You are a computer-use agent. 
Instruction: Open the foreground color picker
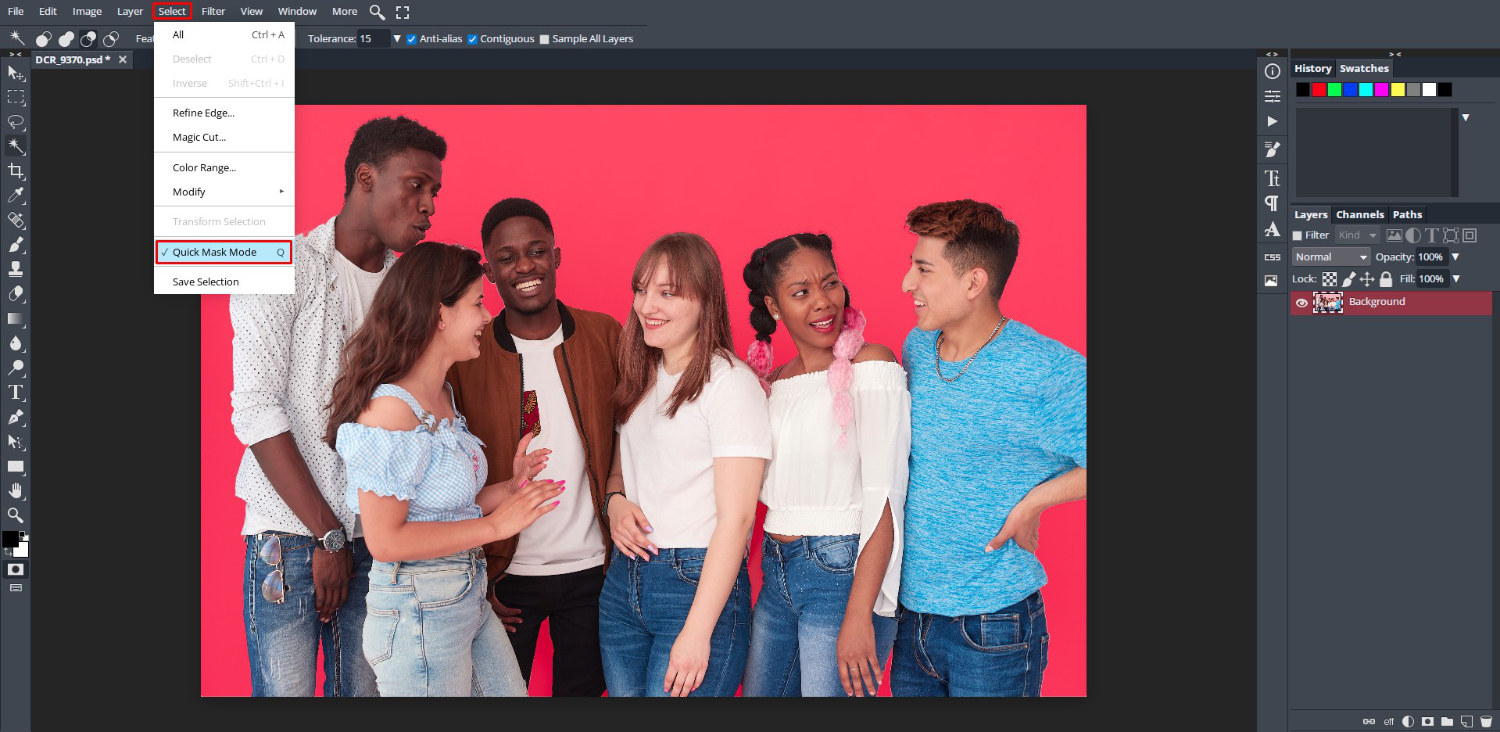click(x=10, y=539)
